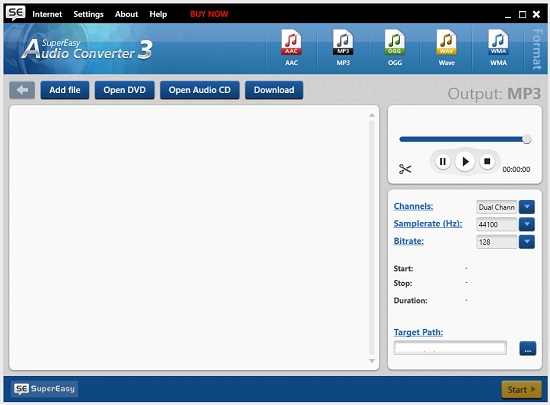Click the Channels label link
The width and height of the screenshot is (550, 405).
click(x=413, y=206)
